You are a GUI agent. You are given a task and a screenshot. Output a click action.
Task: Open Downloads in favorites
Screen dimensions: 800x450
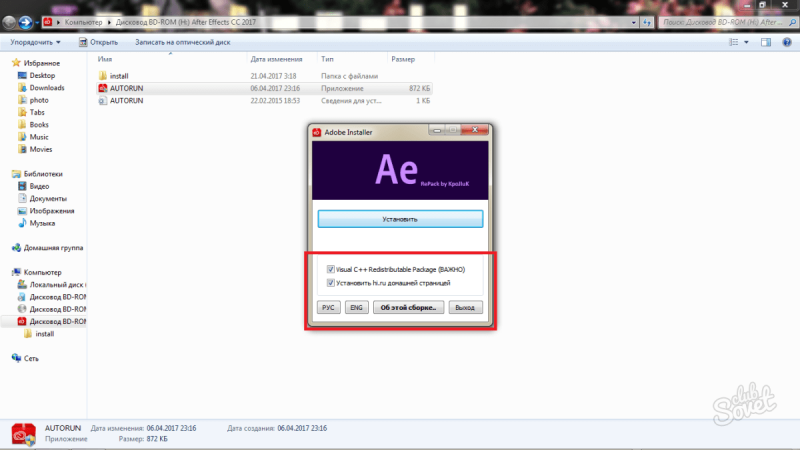[47, 88]
